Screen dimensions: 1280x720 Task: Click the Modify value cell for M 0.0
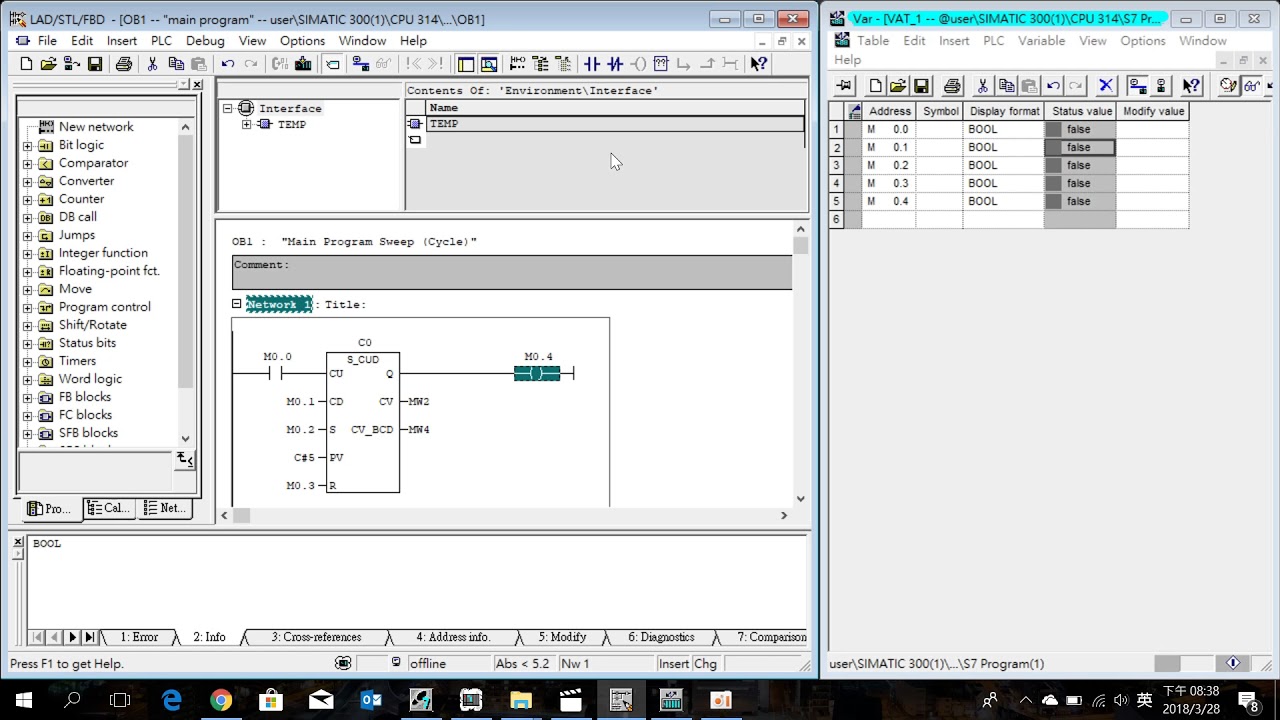pos(1152,130)
